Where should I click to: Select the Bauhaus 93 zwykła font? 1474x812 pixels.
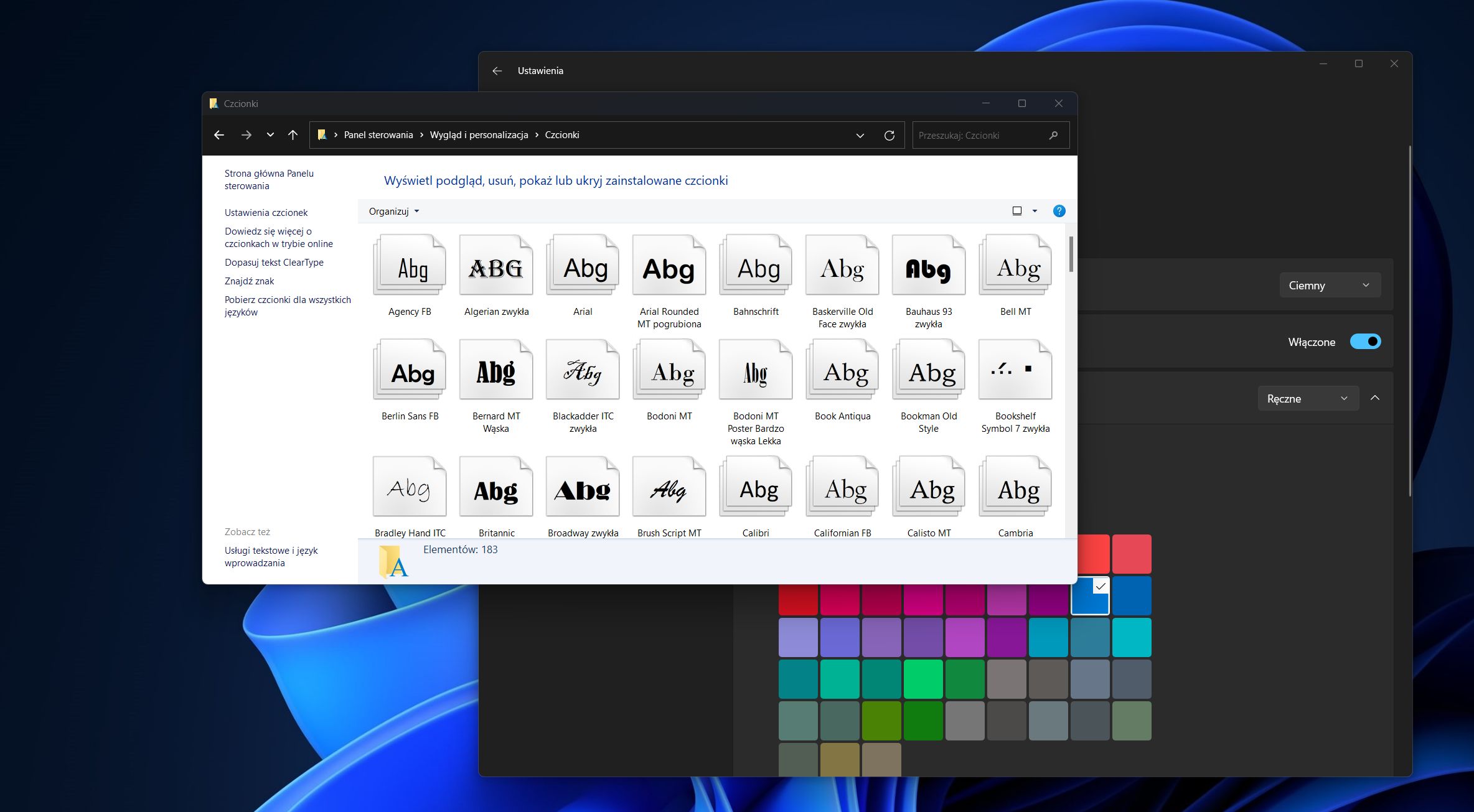pyautogui.click(x=928, y=268)
